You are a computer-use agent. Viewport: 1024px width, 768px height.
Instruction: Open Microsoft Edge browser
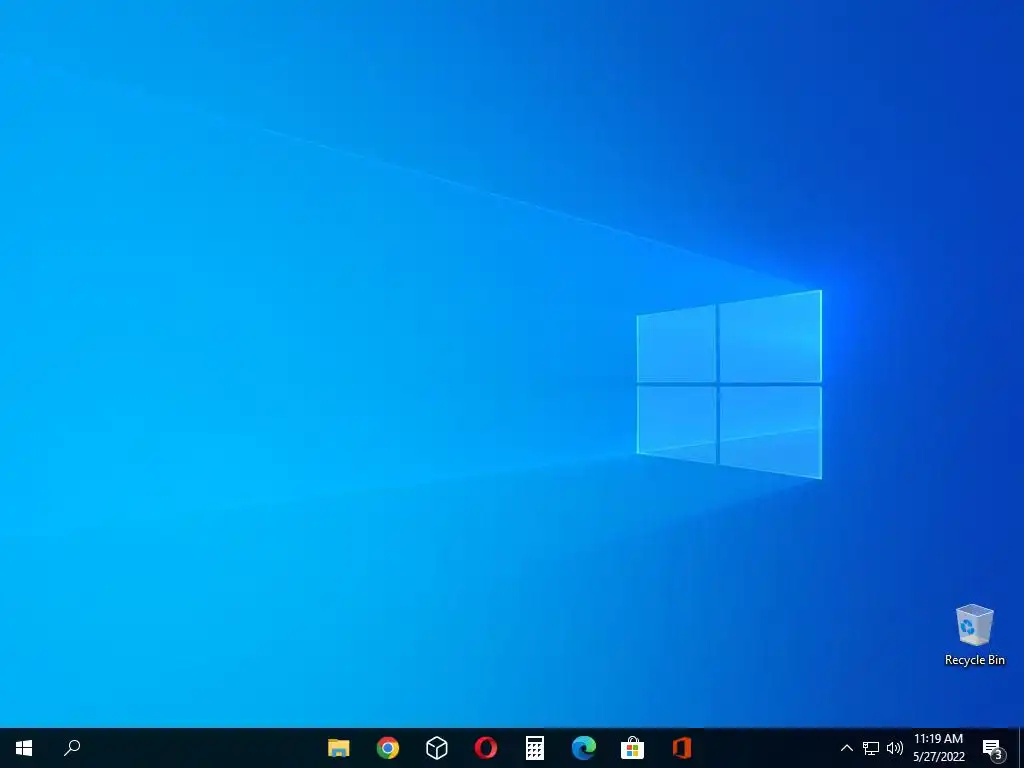coord(584,748)
